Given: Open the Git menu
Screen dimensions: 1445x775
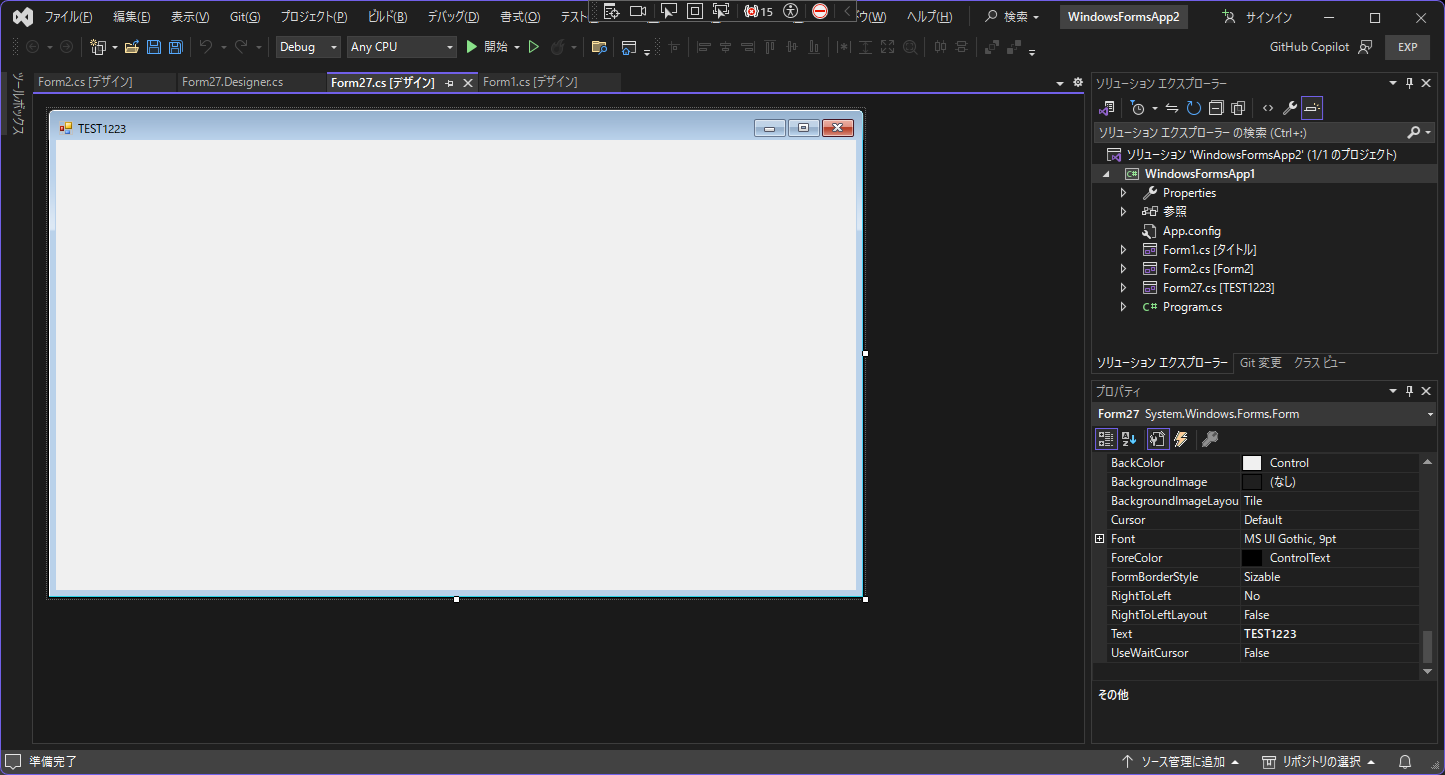Looking at the screenshot, I should pos(245,16).
